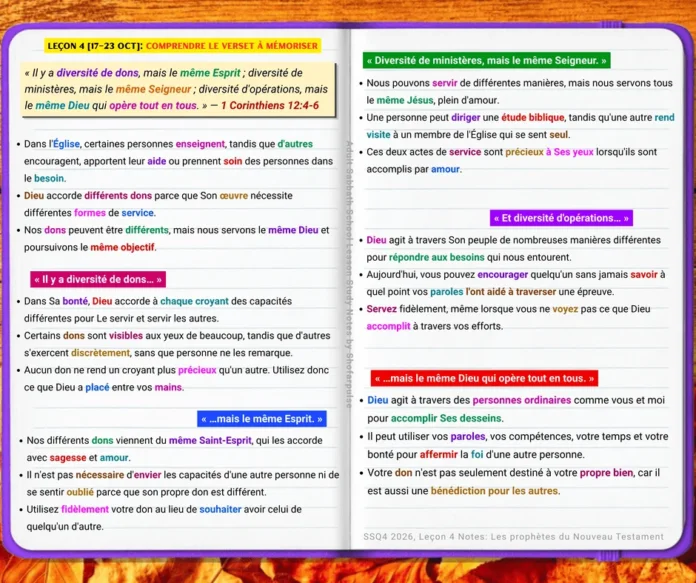Screen dimensions: 696x583
Task: Click the word 'discrètement'
Action: point(100,353)
